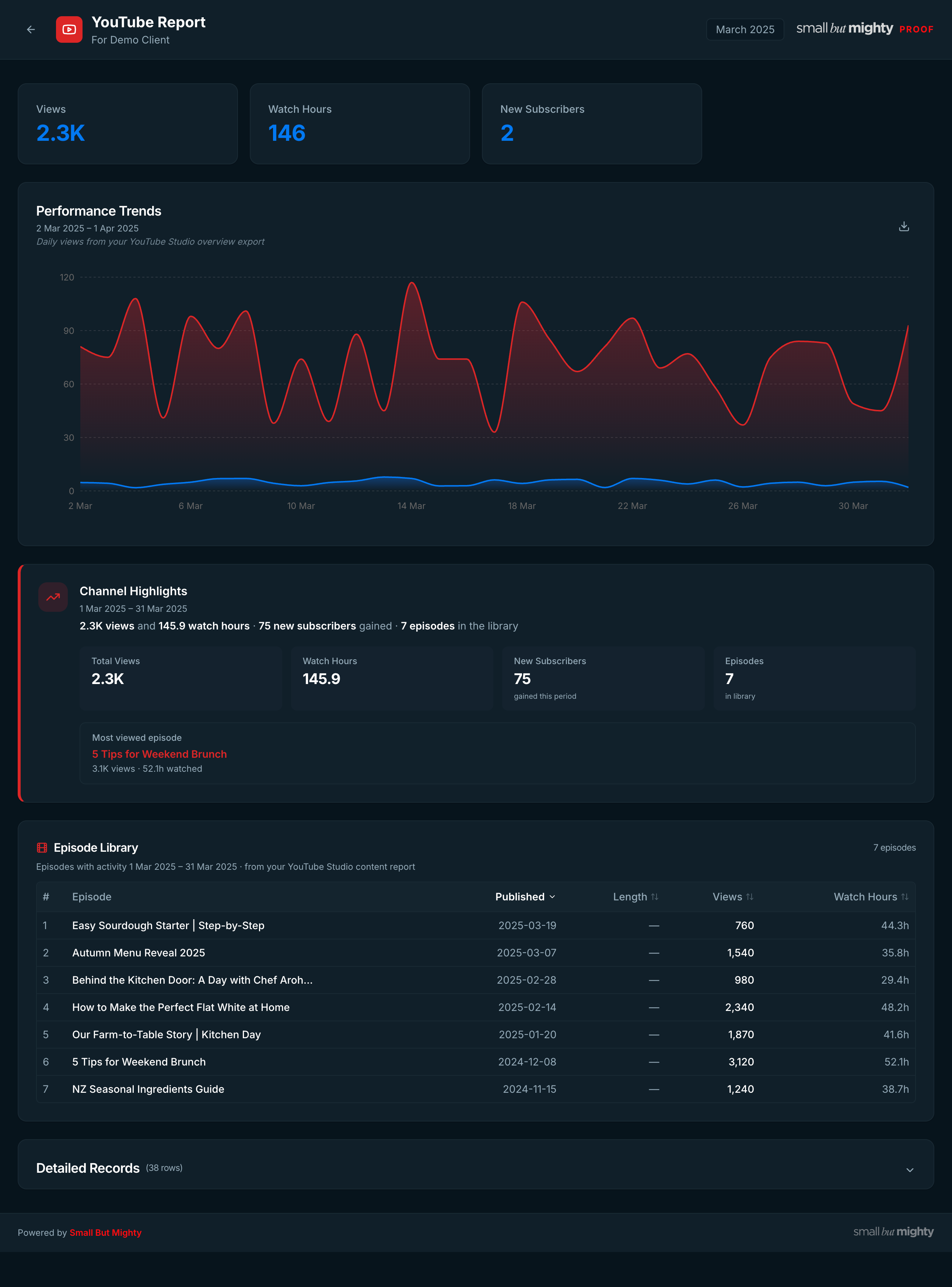Click the 41.6h watch hours cell
952x1287 pixels.
point(896,1035)
